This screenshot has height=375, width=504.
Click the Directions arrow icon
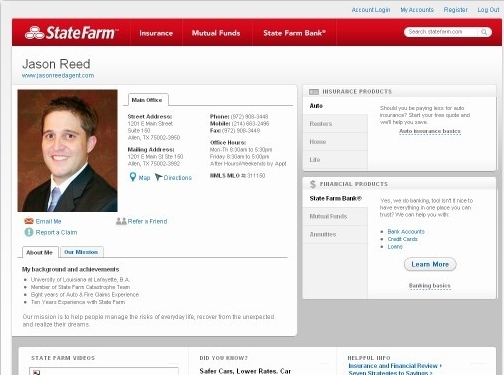pyautogui.click(x=158, y=177)
